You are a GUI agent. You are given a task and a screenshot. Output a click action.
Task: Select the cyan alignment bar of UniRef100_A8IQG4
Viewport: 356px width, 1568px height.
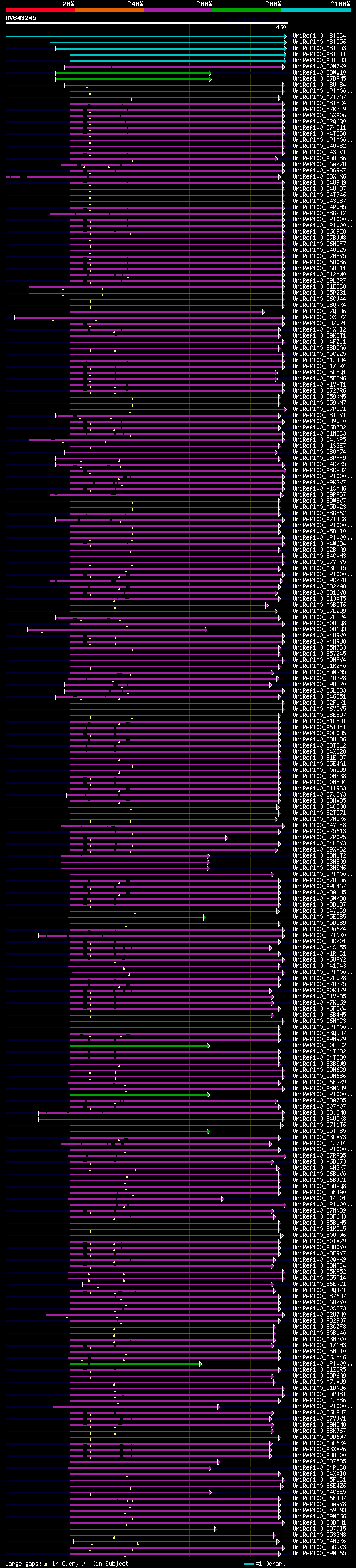[x=146, y=36]
